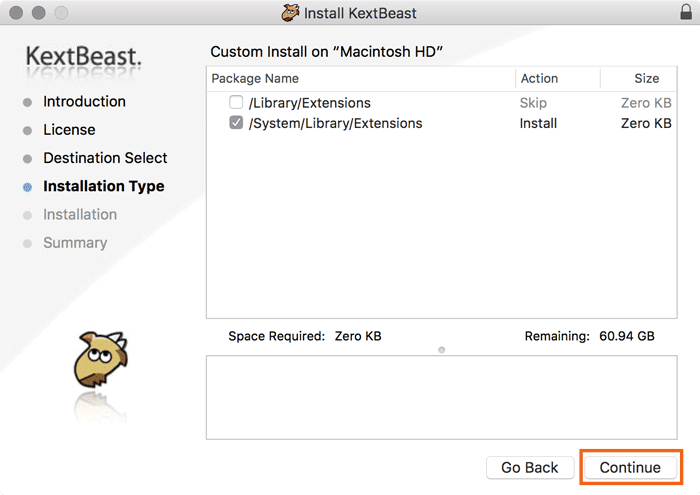This screenshot has height=495, width=700.
Task: Click the Space Required Zero KB value
Action: pyautogui.click(x=358, y=336)
